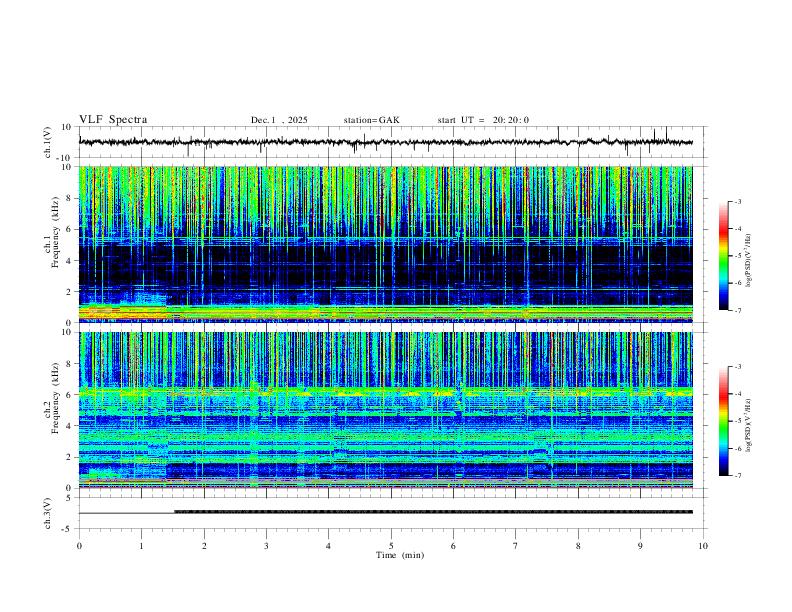Click the ch.2 spectrogram plot
Image resolution: width=792 pixels, height=612 pixels.
coord(386,410)
